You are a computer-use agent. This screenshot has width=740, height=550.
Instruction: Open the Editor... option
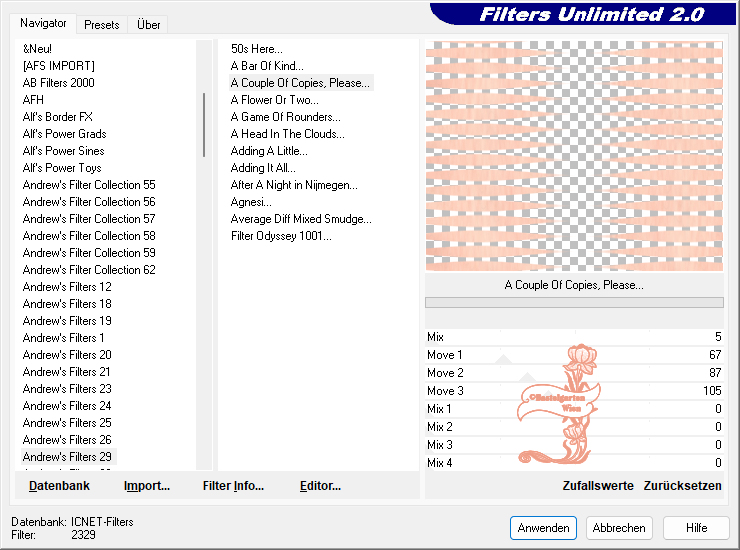pyautogui.click(x=320, y=486)
